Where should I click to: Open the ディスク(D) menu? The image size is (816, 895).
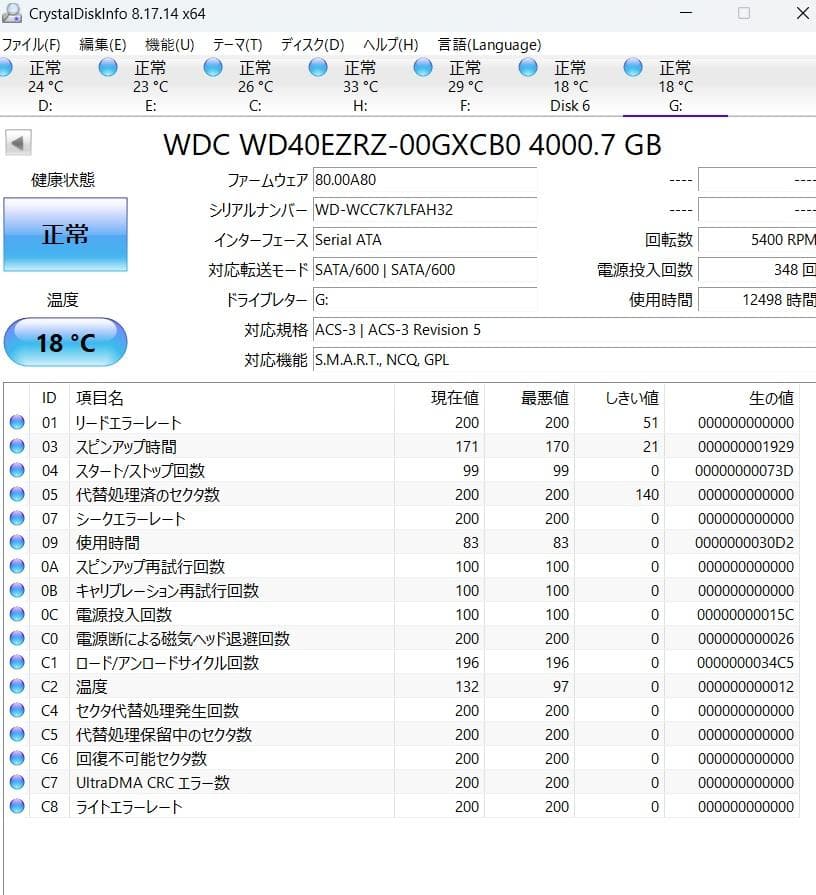tap(312, 45)
